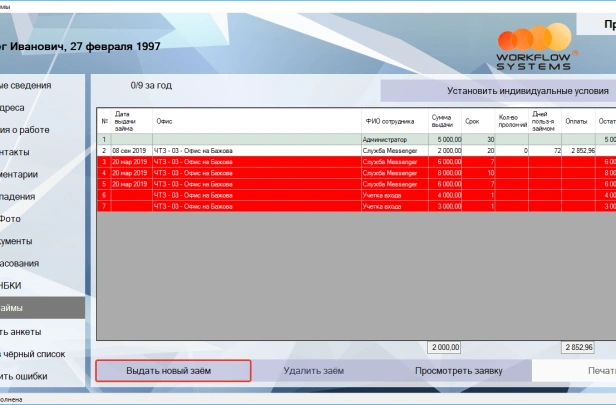Click 'Установить индивидуальные условия' button

point(498,90)
